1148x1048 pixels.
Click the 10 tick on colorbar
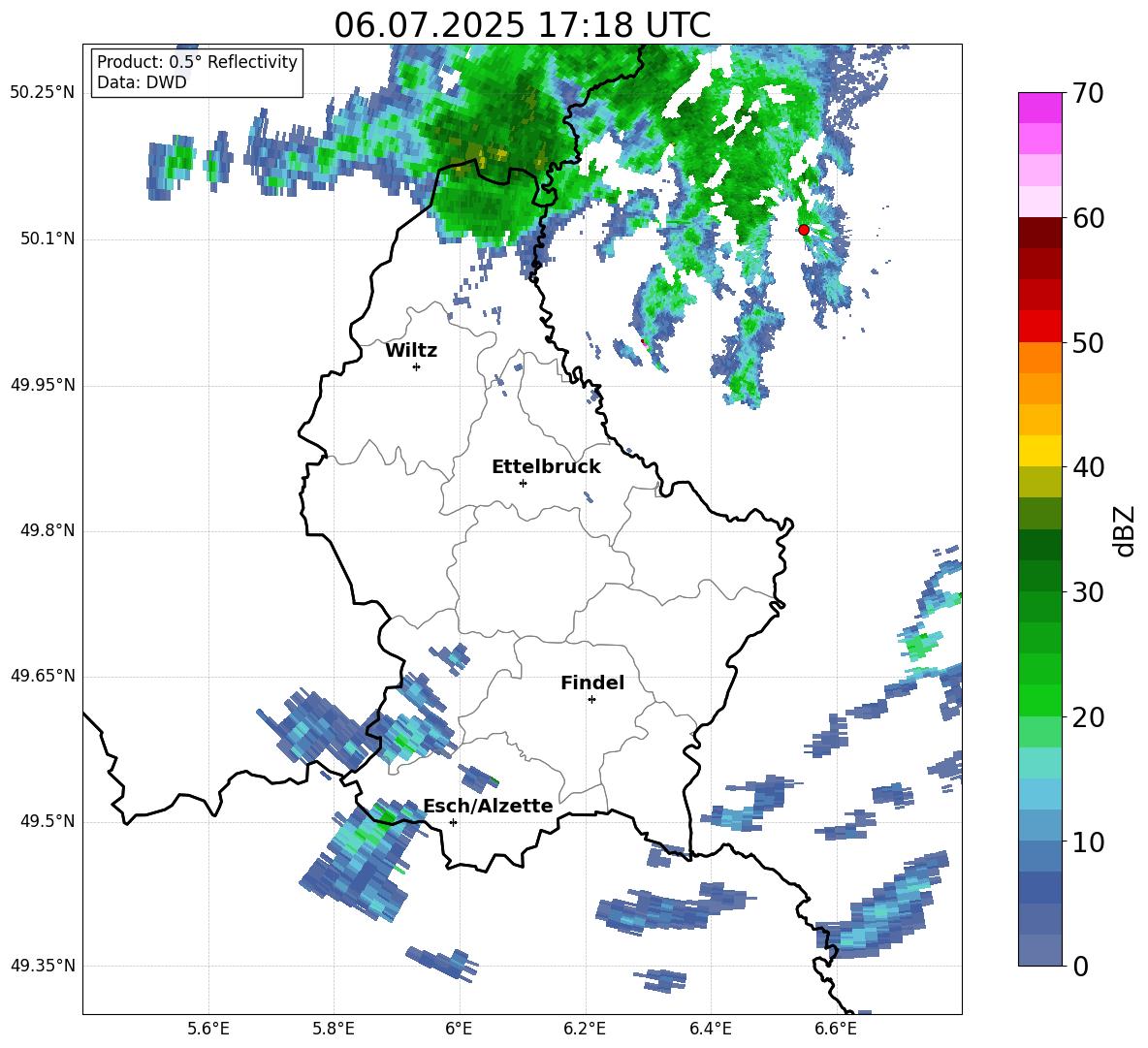pyautogui.click(x=1087, y=842)
